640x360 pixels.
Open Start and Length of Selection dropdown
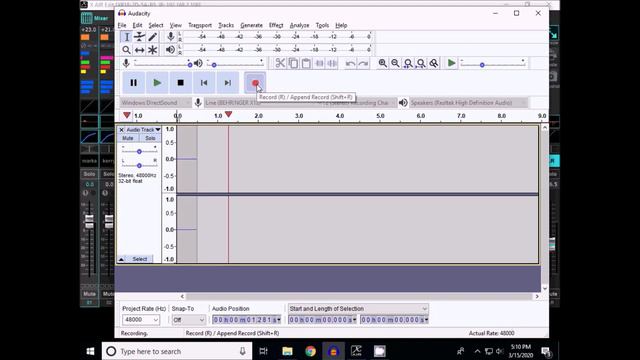(x=358, y=309)
